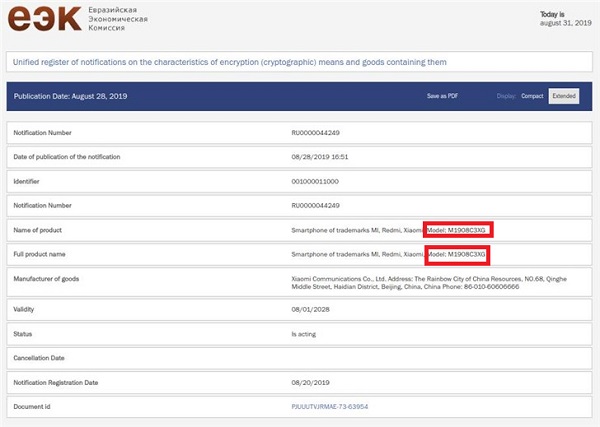Click the Full product name label
600x427 pixels.
coord(39,254)
